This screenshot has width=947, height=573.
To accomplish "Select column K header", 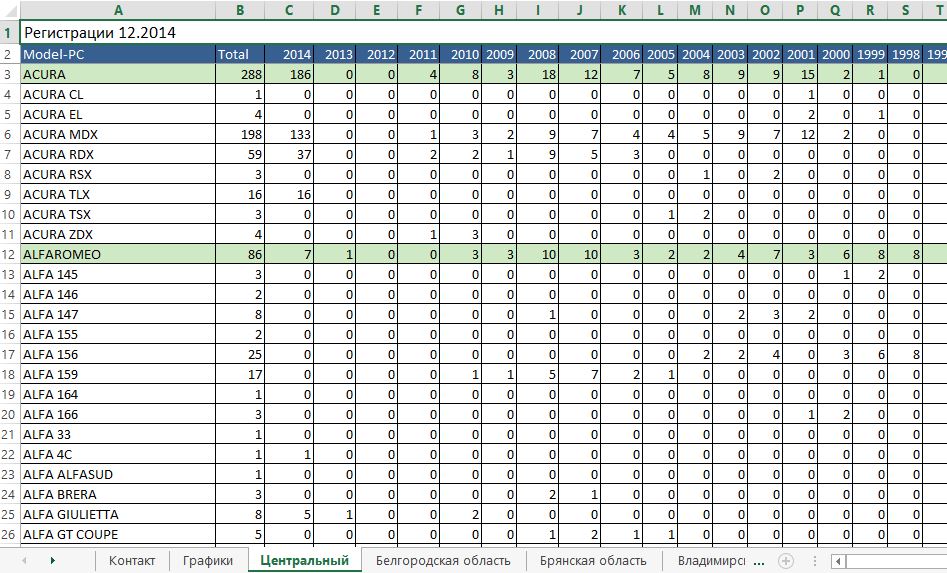I will [x=621, y=10].
